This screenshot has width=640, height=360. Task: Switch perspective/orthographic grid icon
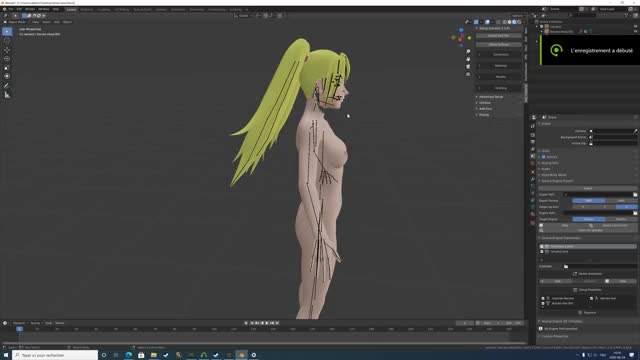[468, 74]
